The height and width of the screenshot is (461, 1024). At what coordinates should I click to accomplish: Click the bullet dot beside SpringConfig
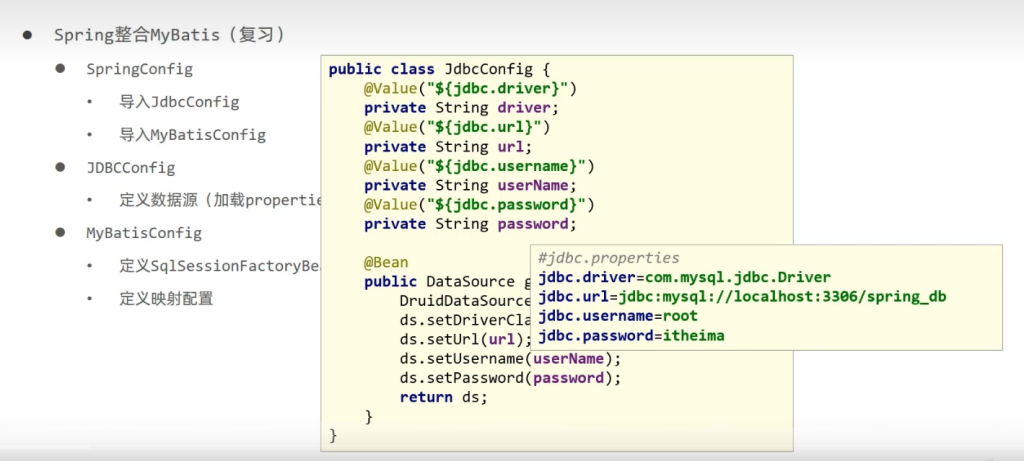pyautogui.click(x=60, y=69)
